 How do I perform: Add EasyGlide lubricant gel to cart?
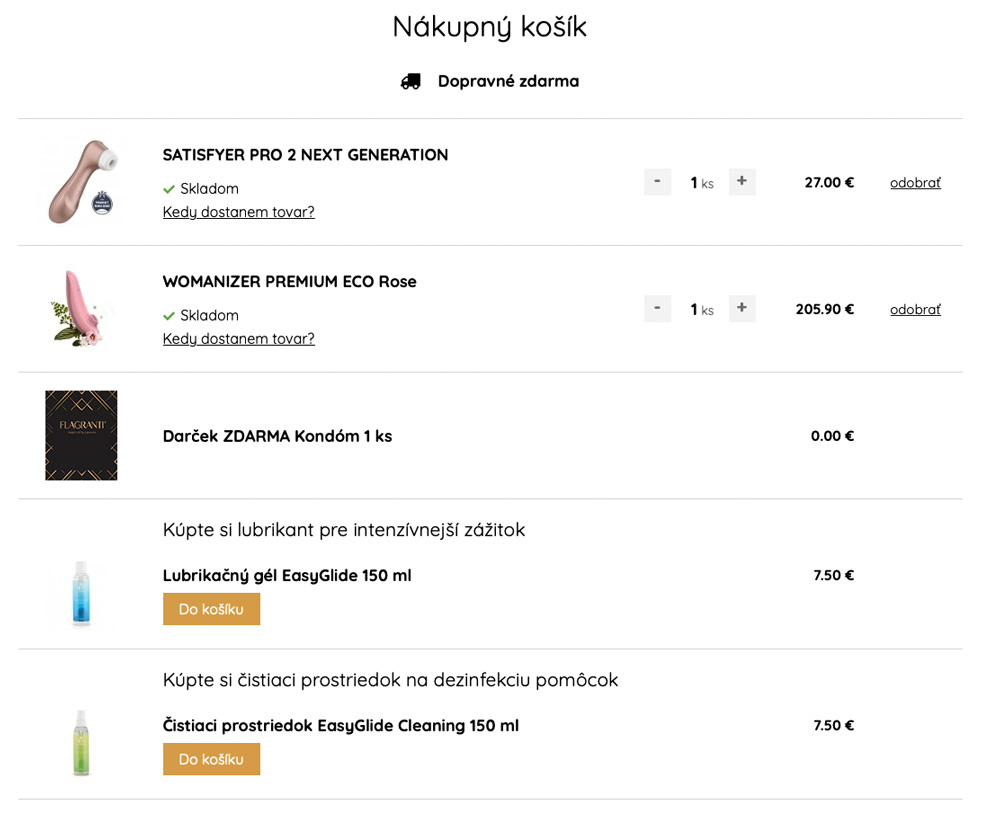(211, 609)
